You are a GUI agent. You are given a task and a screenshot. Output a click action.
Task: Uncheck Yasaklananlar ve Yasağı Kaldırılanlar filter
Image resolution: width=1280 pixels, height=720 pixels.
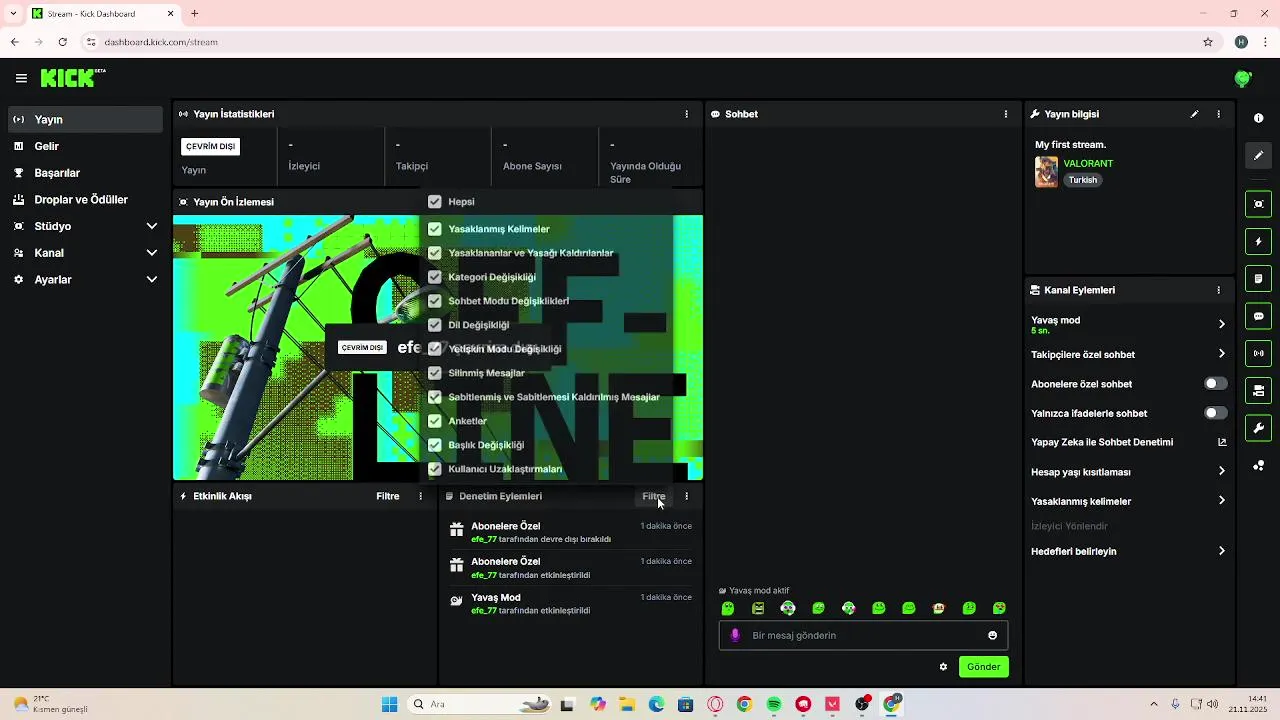pyautogui.click(x=434, y=253)
